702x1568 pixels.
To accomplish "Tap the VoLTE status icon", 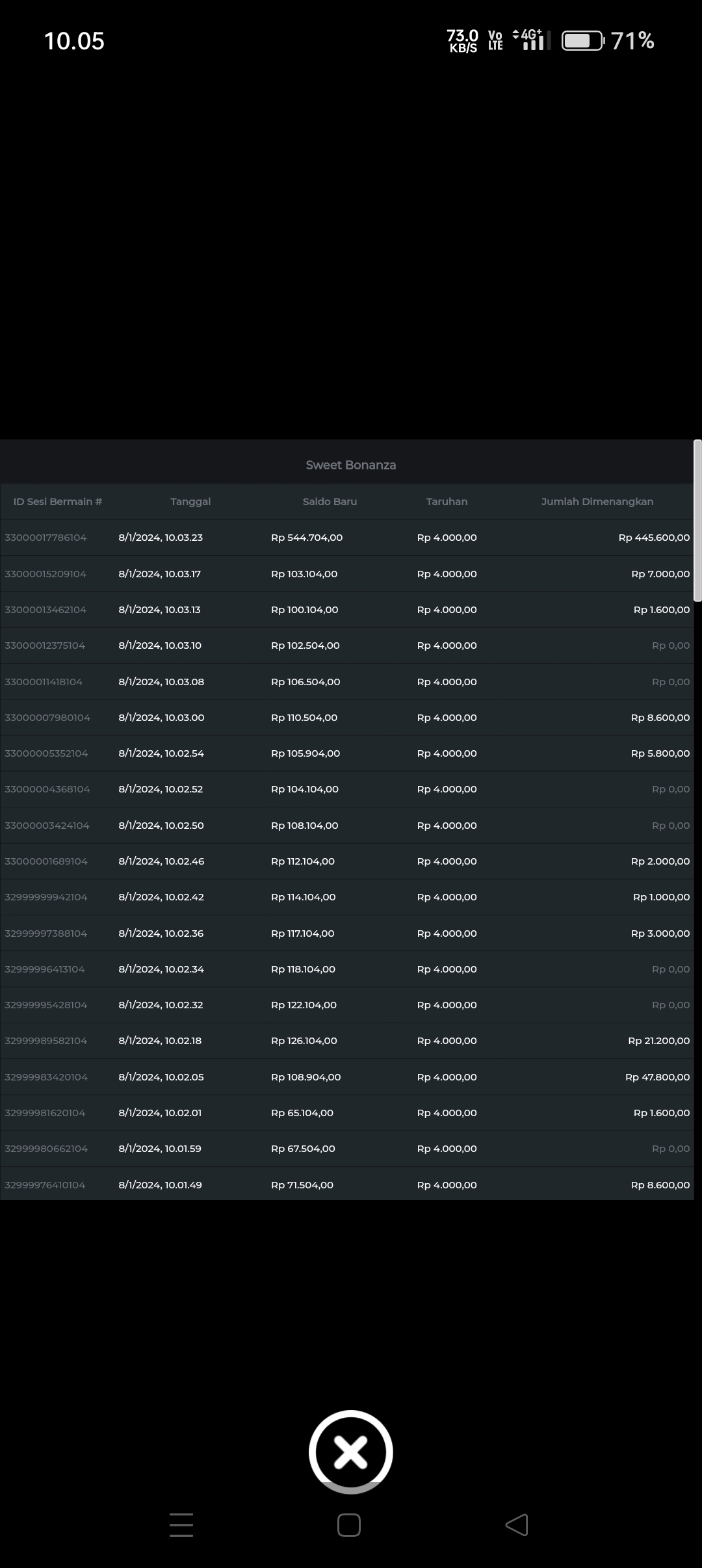I will [x=495, y=40].
